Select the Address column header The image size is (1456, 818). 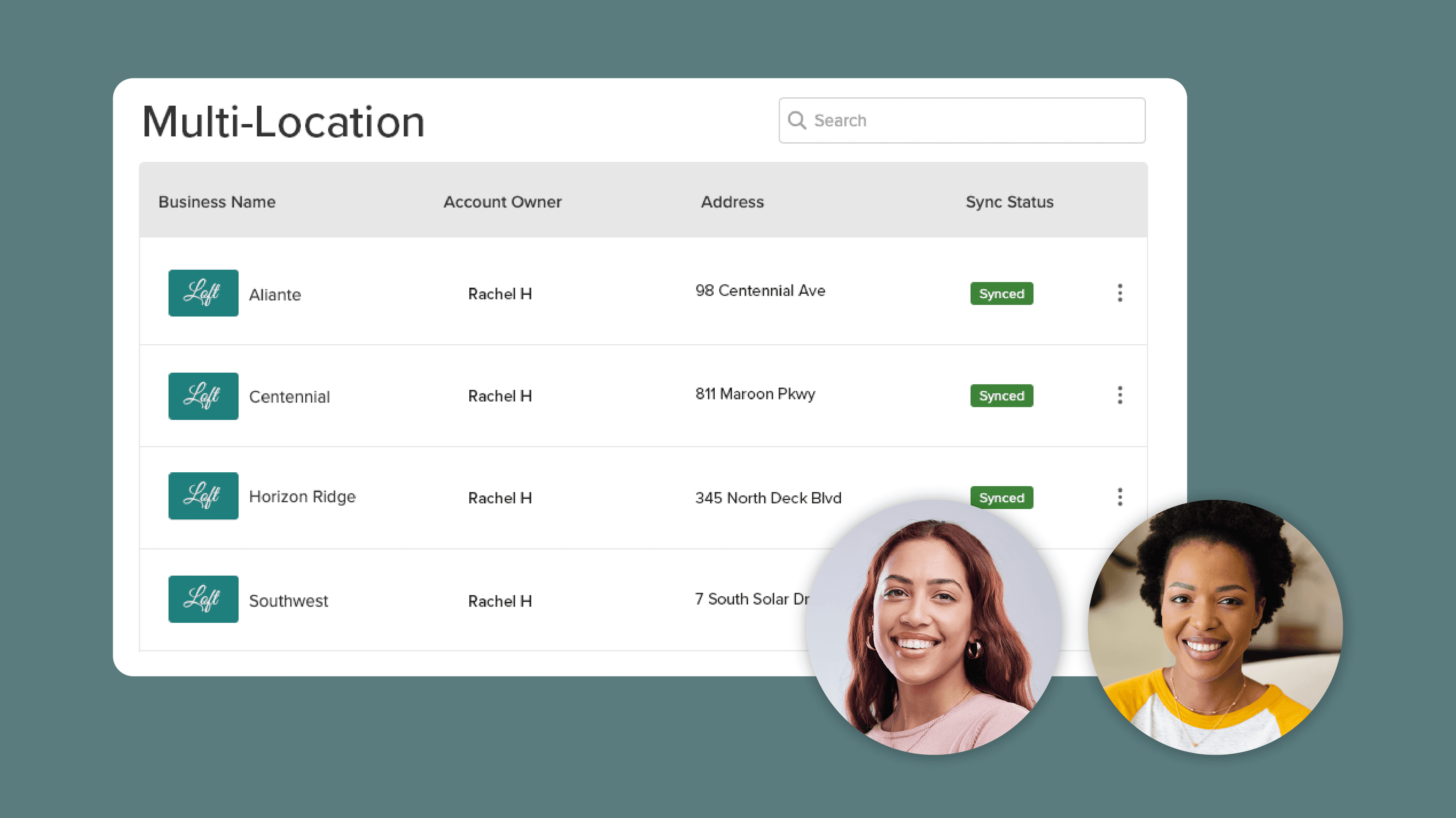coord(733,202)
